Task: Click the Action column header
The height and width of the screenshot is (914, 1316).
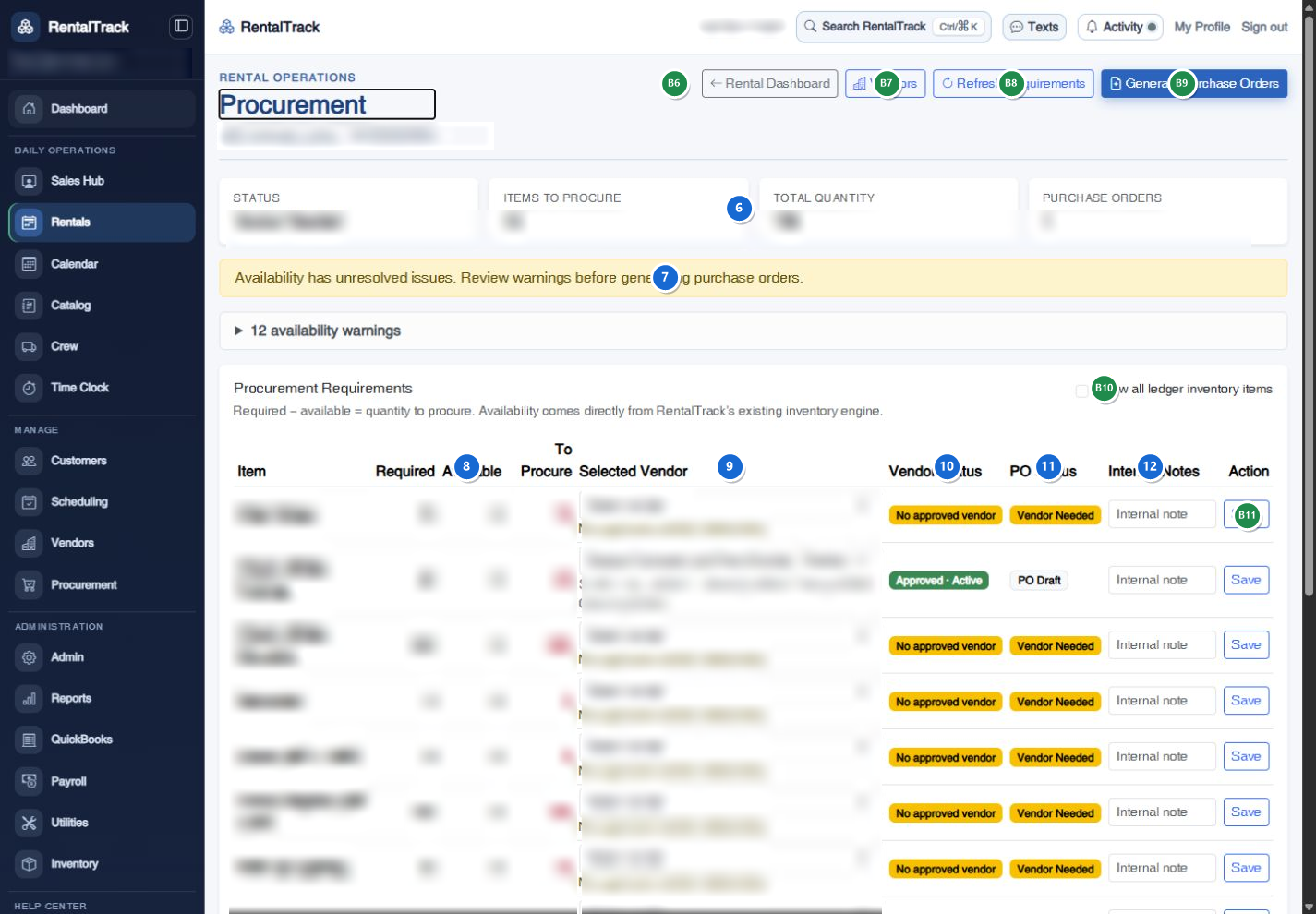Action: coord(1249,472)
